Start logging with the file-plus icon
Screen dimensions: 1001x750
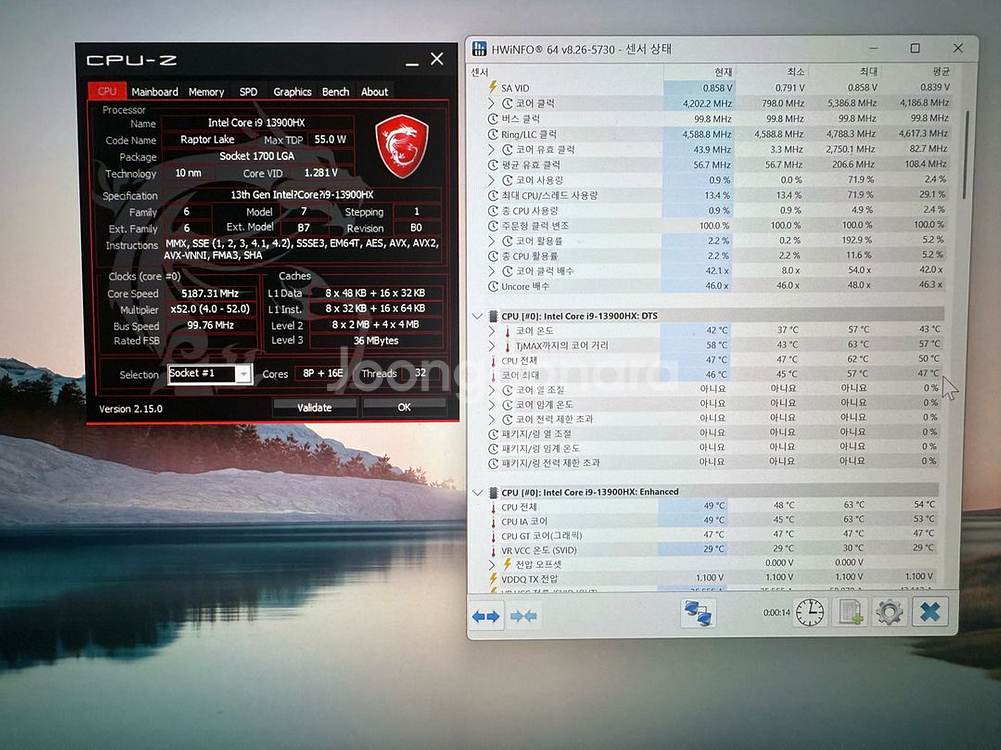(850, 612)
